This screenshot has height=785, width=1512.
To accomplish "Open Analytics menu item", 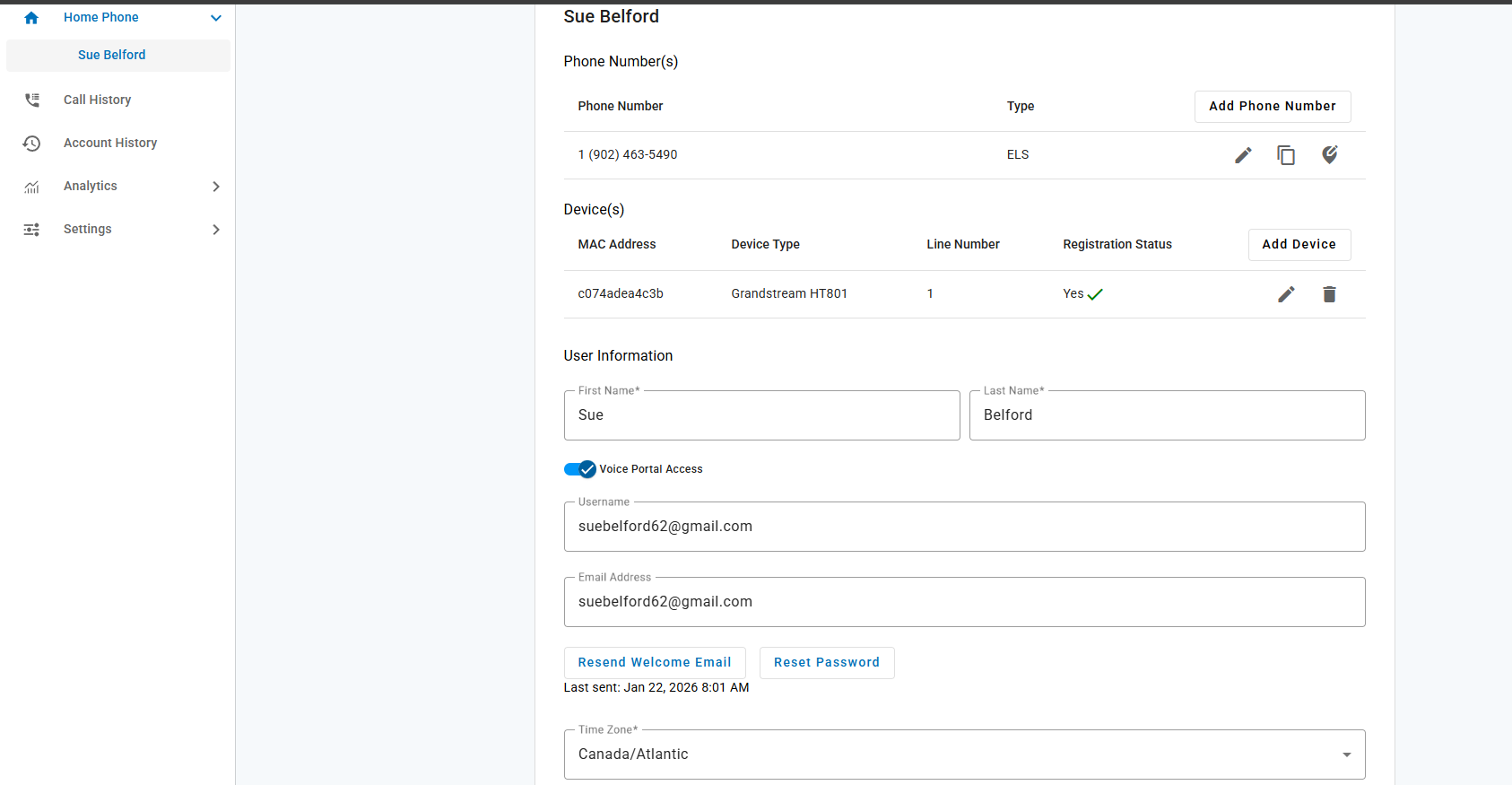I will 91,186.
